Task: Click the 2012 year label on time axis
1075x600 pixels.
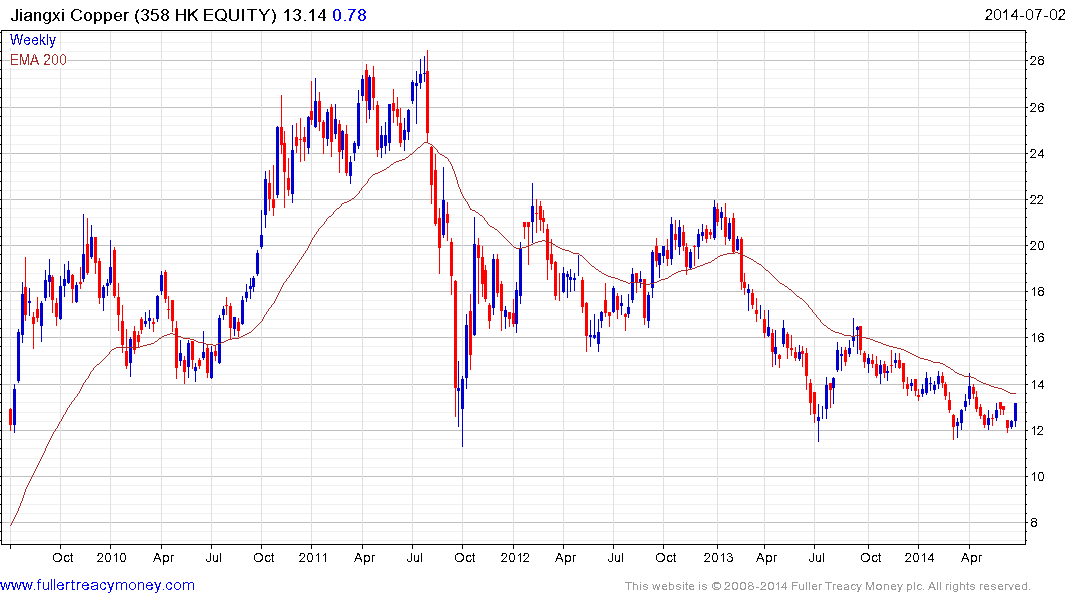Action: [x=515, y=557]
